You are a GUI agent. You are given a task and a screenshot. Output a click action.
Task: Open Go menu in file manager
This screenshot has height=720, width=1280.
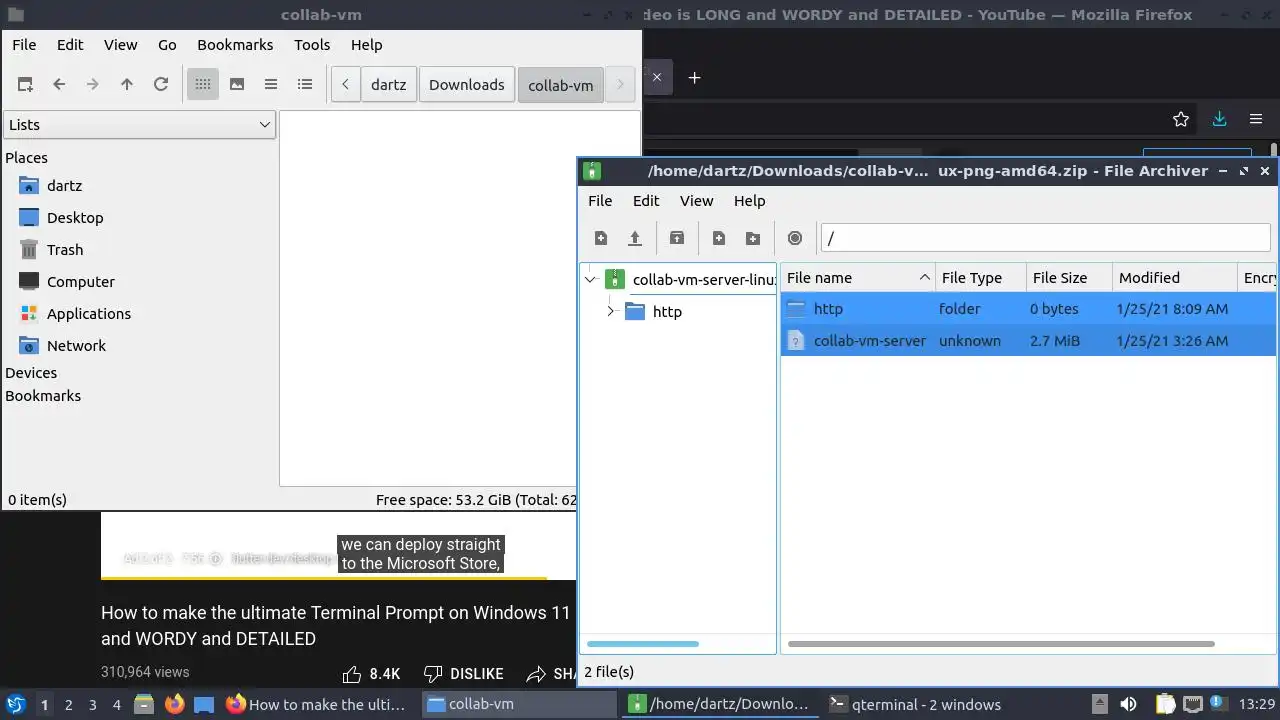(167, 45)
